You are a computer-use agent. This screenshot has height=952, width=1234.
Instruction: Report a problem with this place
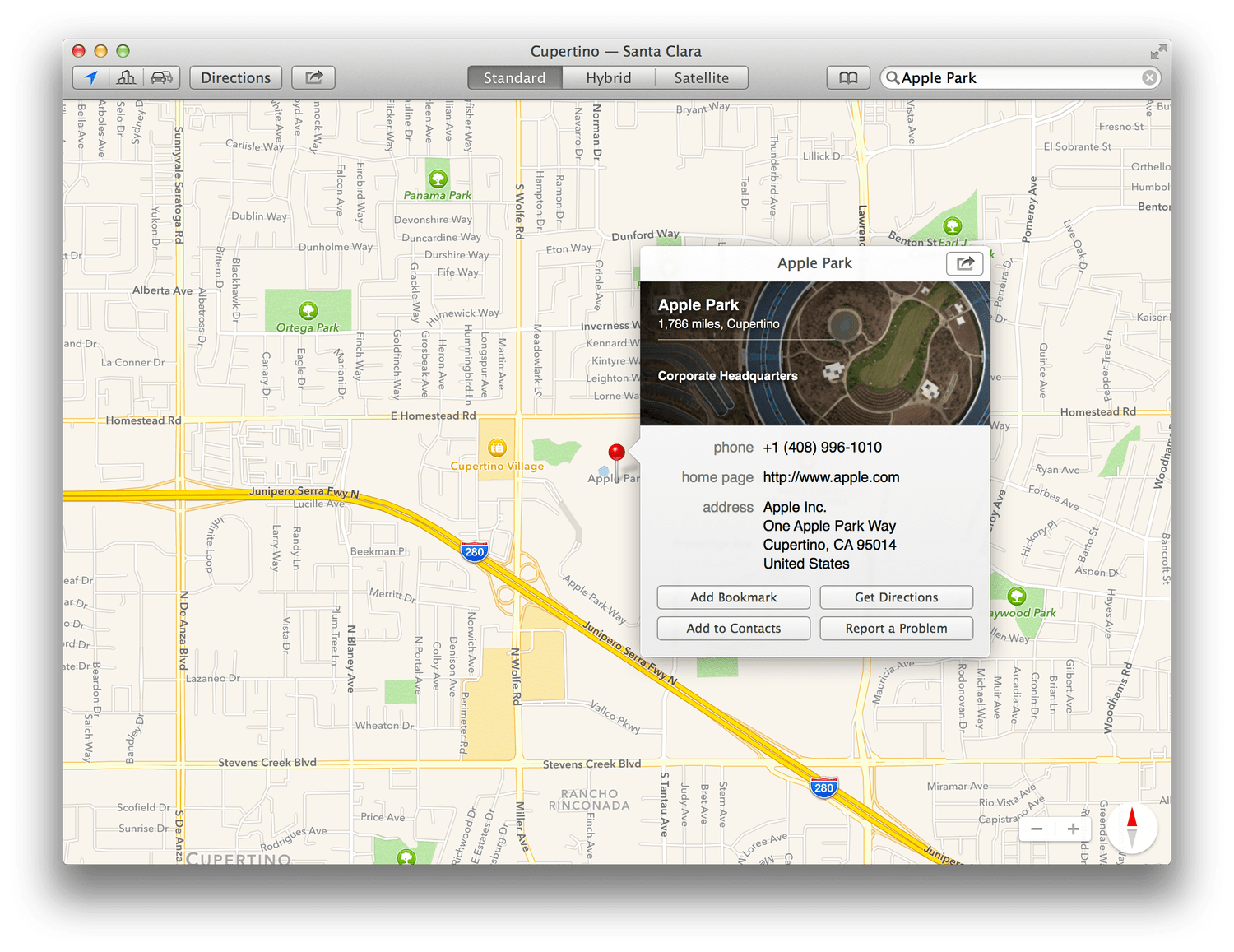click(897, 629)
